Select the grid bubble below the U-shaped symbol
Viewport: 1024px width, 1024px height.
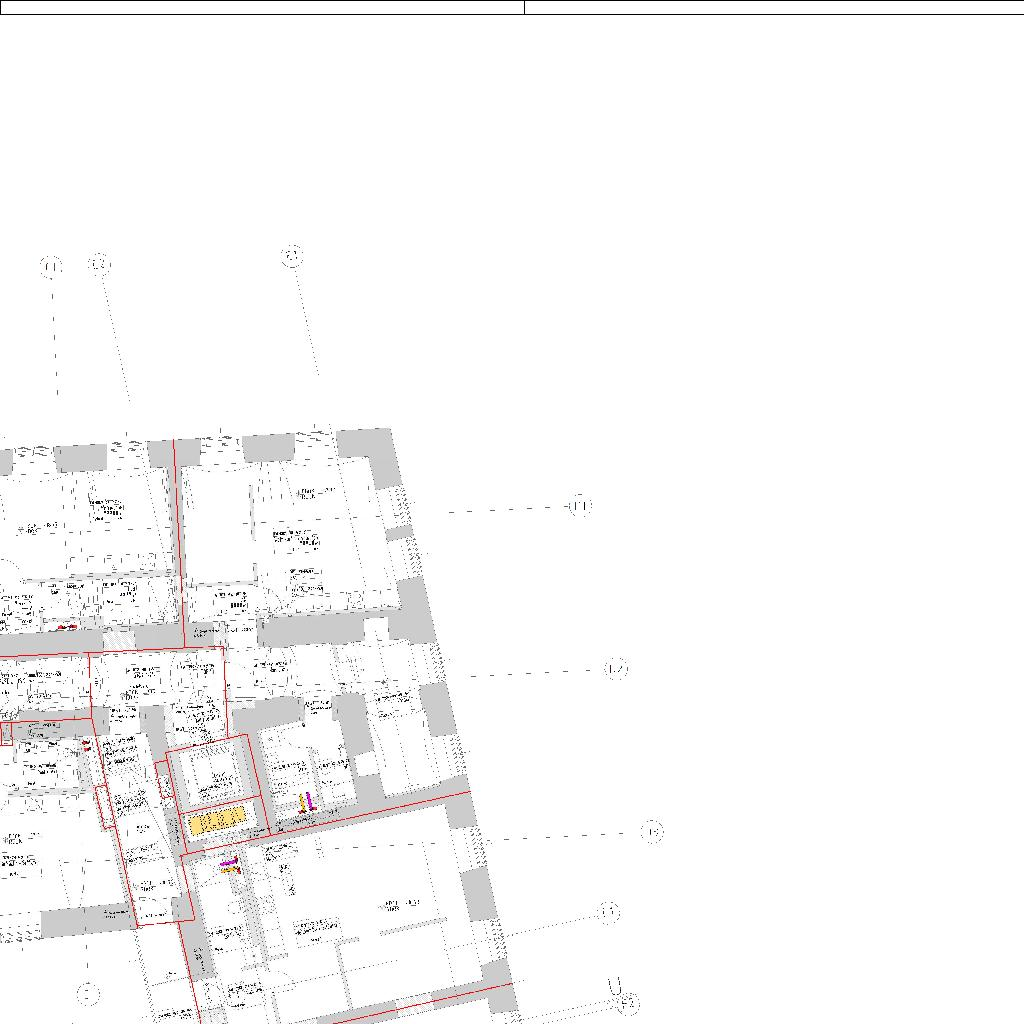pyautogui.click(x=628, y=1003)
